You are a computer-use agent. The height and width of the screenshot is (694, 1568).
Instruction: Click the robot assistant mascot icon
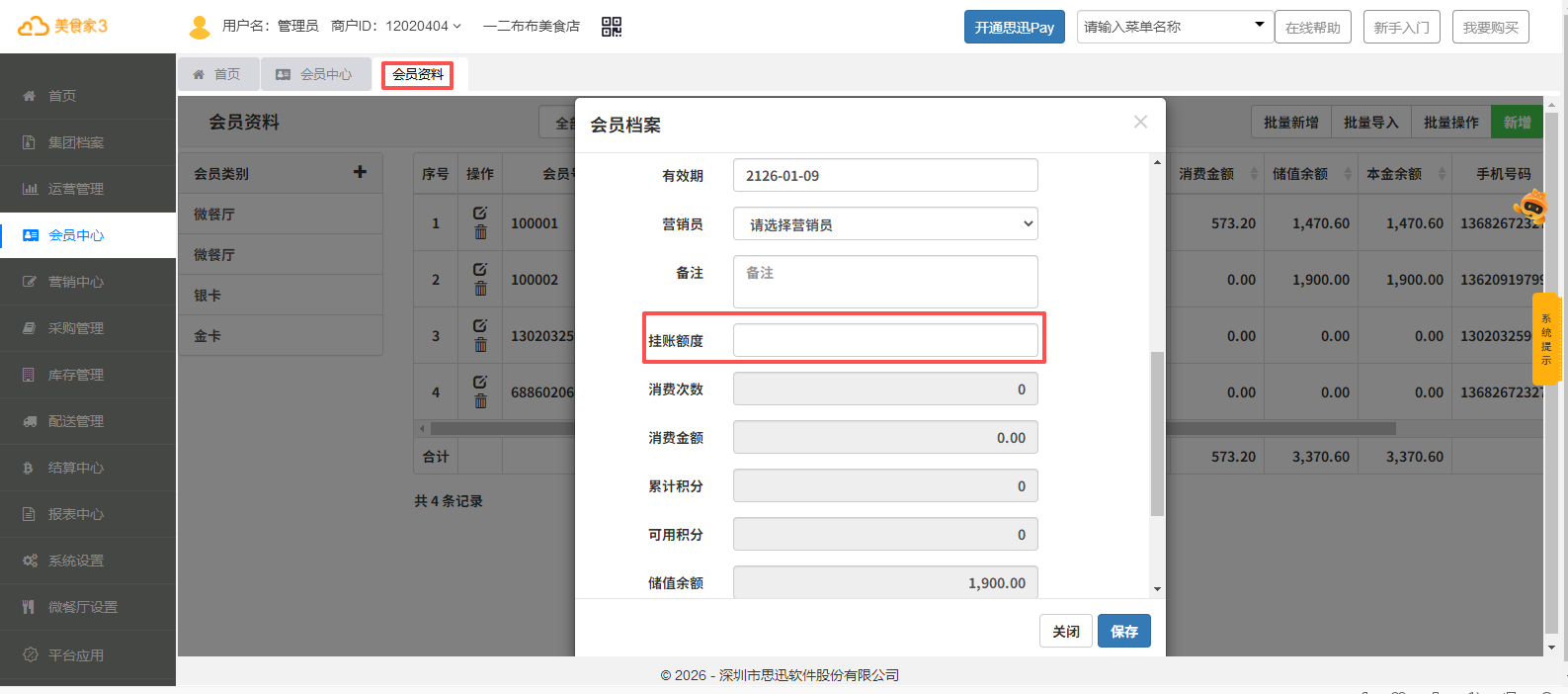[1530, 206]
